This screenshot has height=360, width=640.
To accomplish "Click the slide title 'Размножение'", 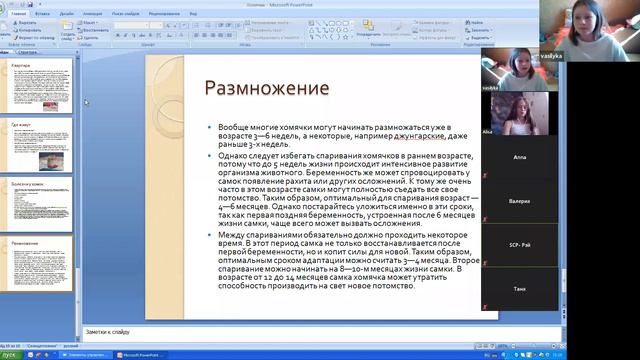I will (x=267, y=88).
